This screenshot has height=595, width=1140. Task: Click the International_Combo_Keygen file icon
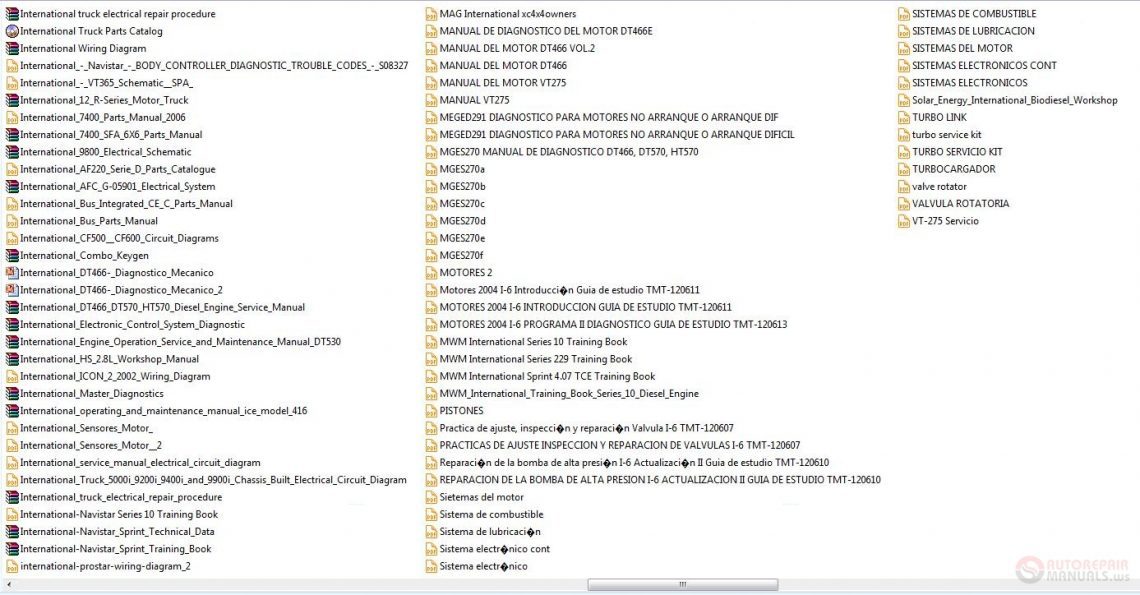click(x=13, y=255)
